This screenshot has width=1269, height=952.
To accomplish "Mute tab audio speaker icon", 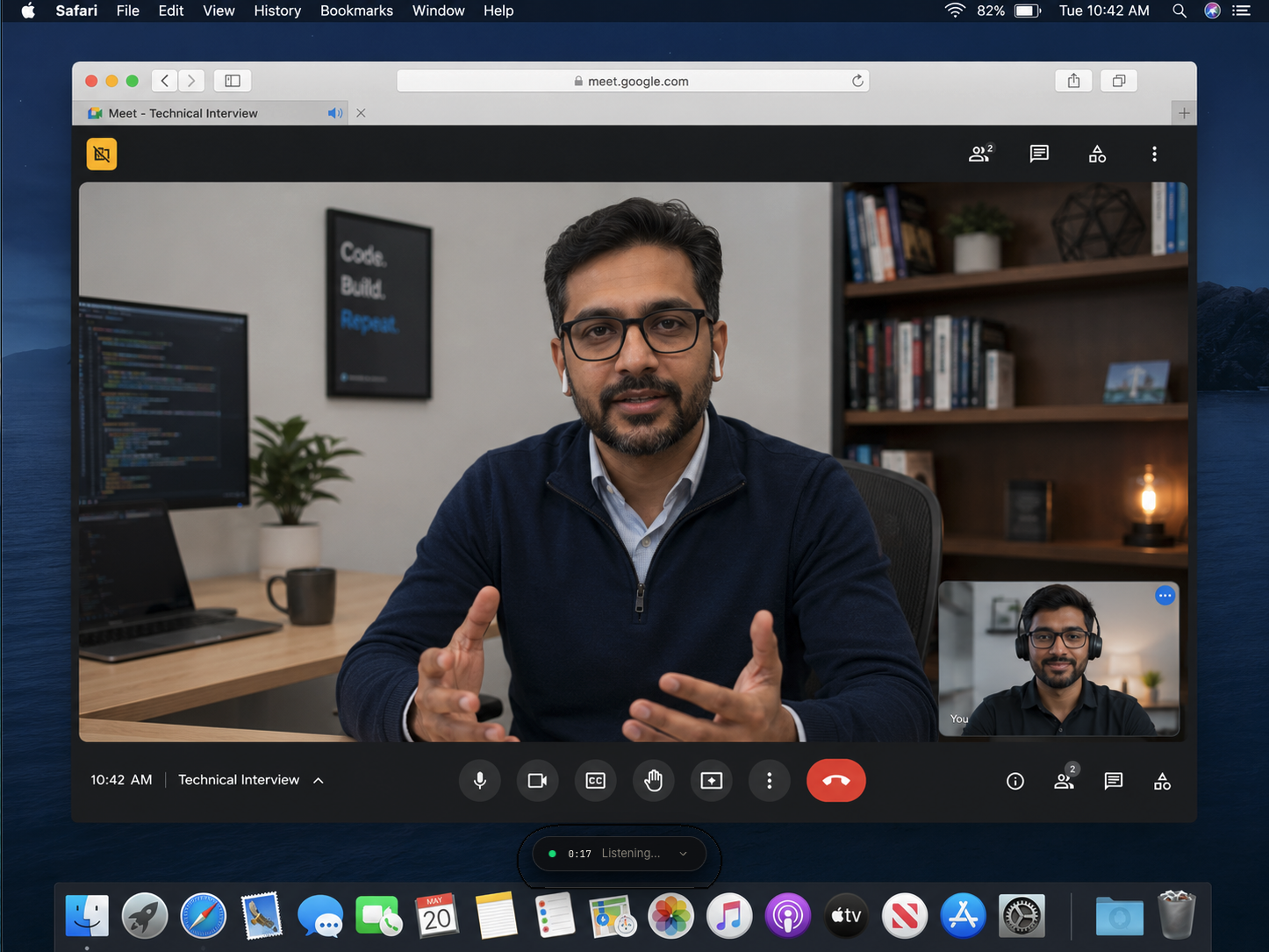I will (335, 113).
